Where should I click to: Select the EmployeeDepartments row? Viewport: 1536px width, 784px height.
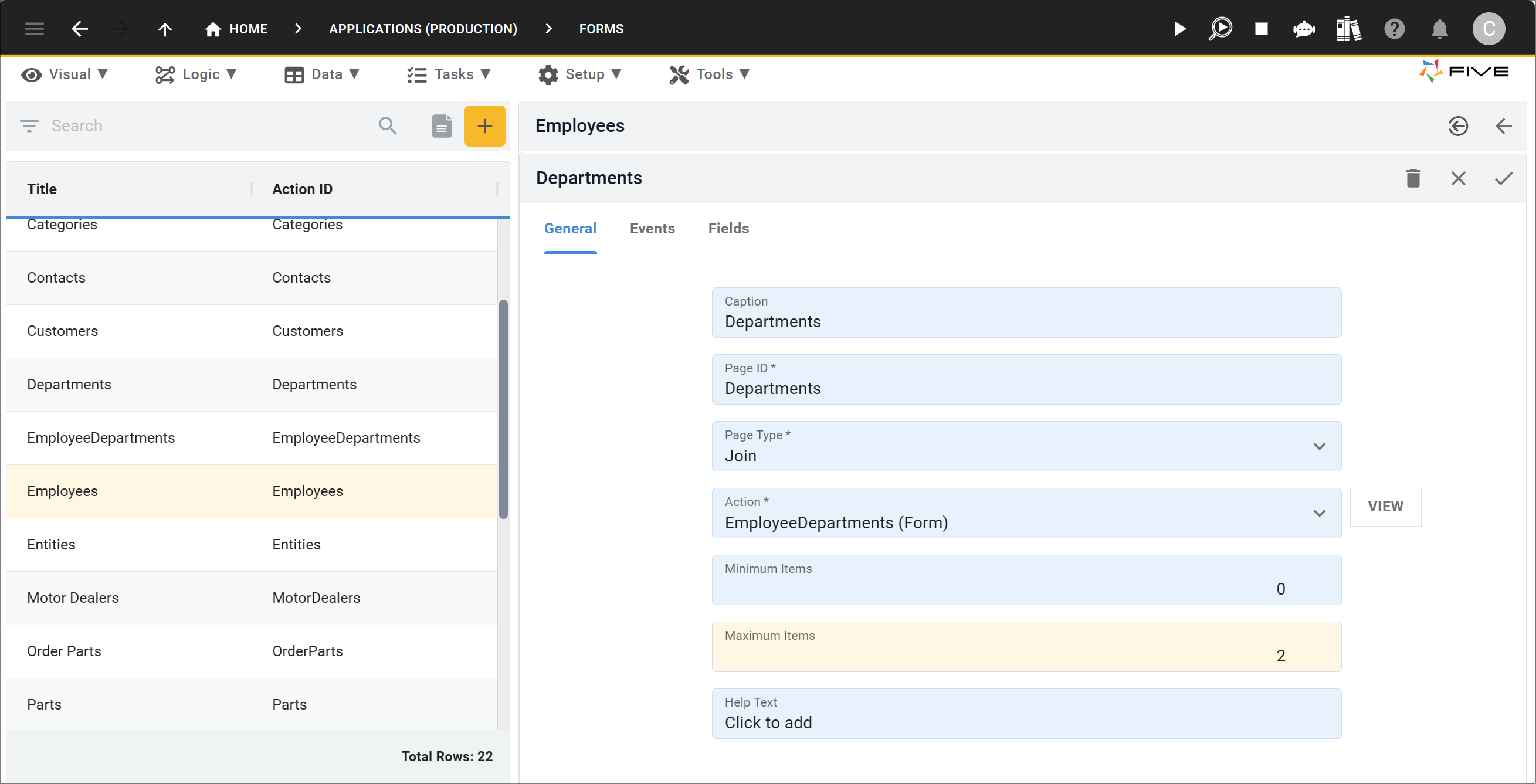252,438
